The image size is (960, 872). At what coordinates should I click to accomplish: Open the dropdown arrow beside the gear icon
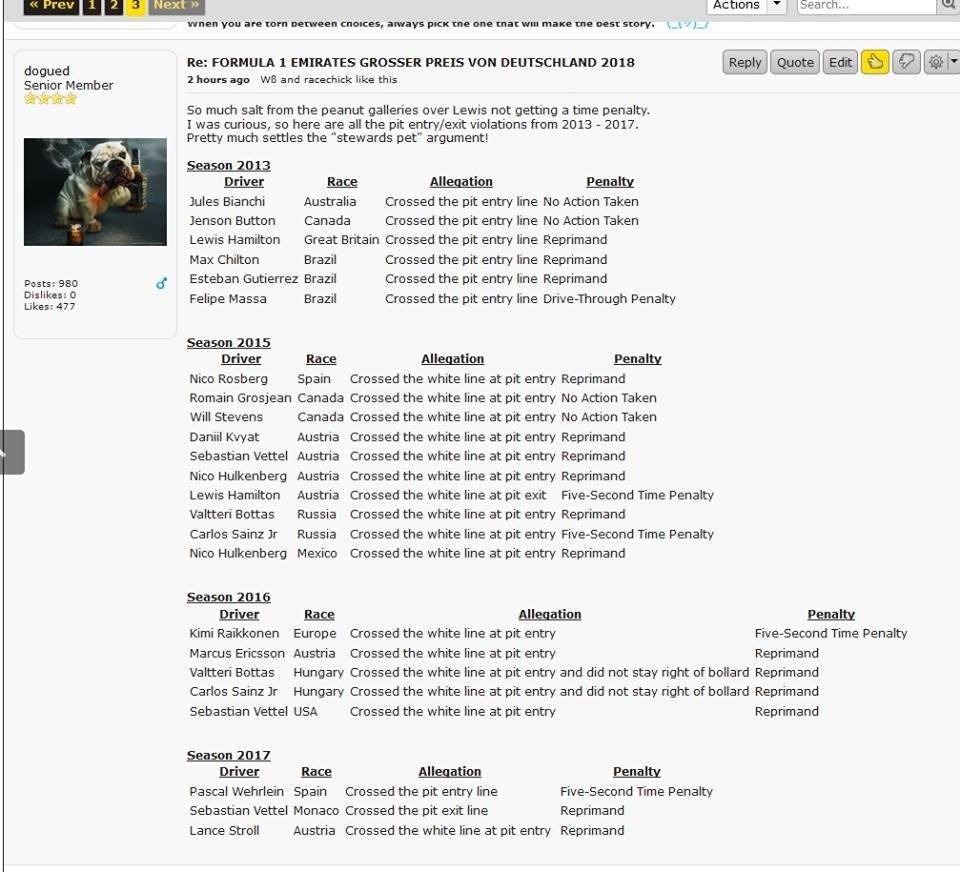953,62
